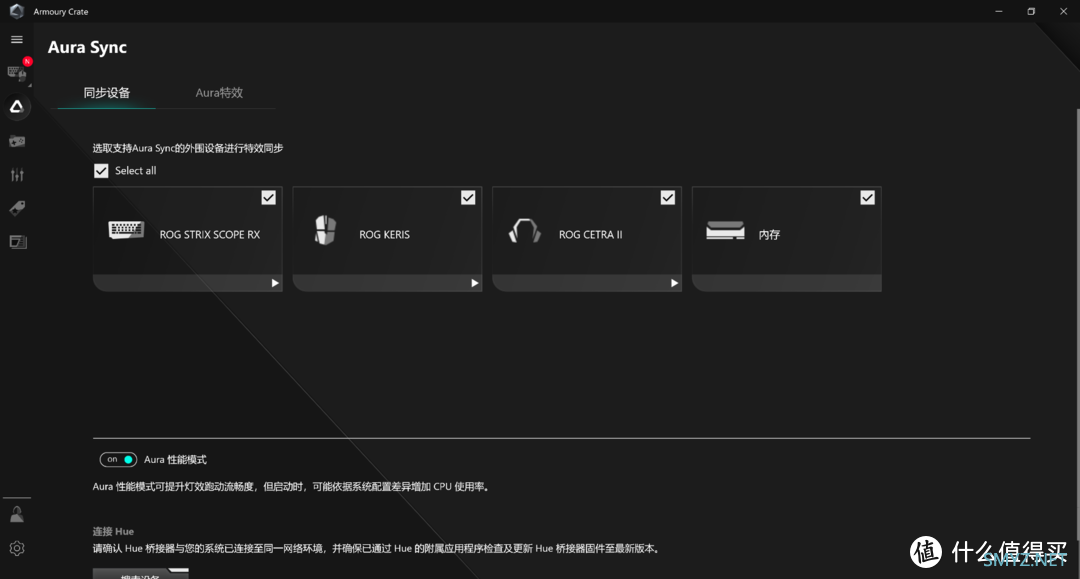Click the Armoury Crate logo icon
The image size is (1080, 579).
17,11
